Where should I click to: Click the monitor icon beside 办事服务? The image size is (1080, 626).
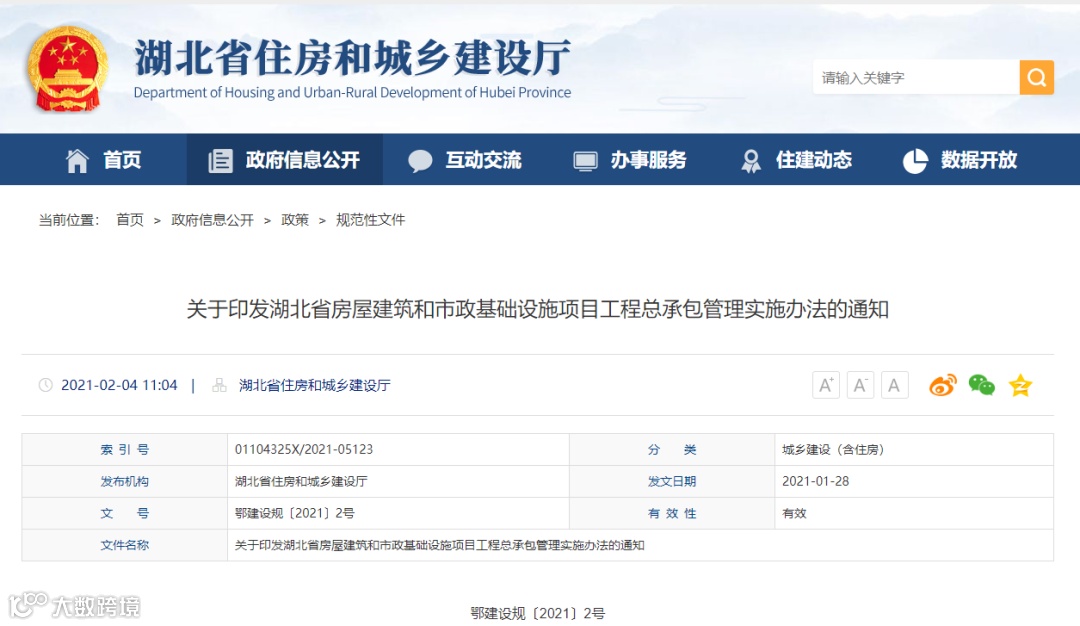(x=585, y=161)
